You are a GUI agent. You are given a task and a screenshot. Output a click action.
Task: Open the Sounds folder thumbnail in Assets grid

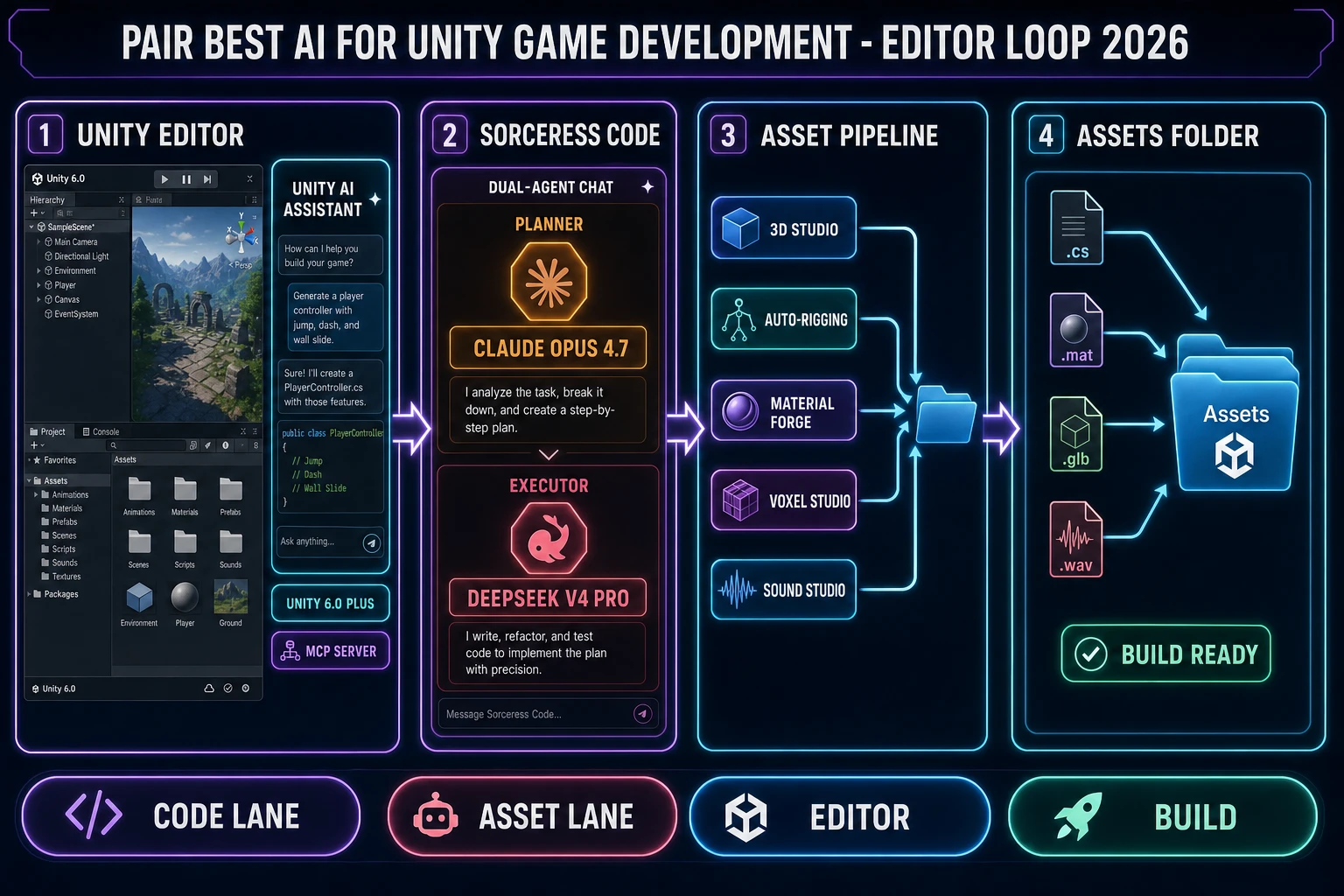click(x=231, y=542)
